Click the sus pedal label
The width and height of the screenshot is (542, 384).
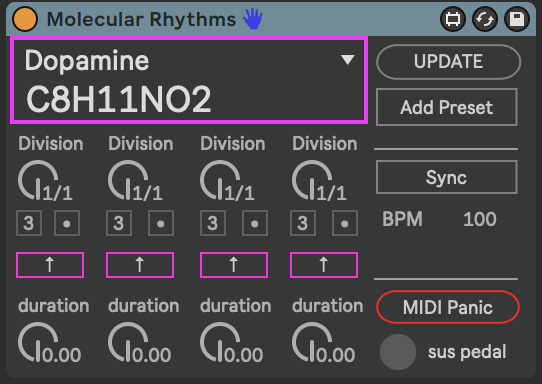[467, 352]
